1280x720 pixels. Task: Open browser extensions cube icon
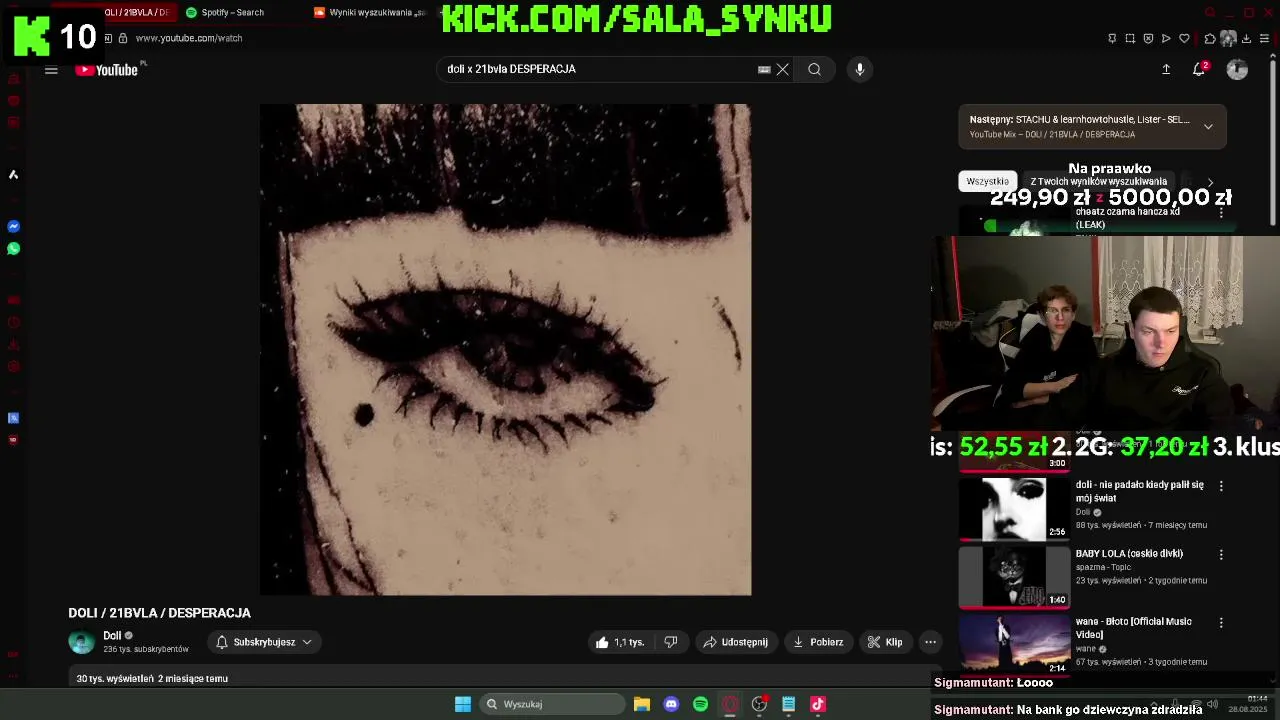point(1210,38)
